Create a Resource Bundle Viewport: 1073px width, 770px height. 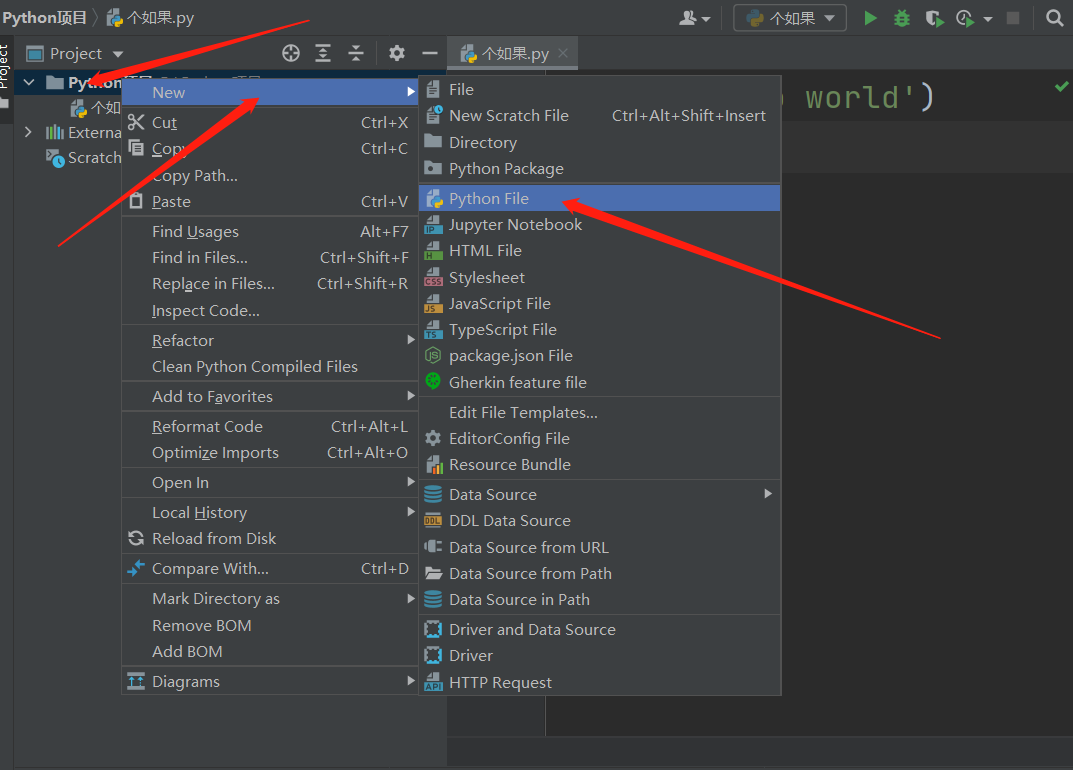point(599,465)
